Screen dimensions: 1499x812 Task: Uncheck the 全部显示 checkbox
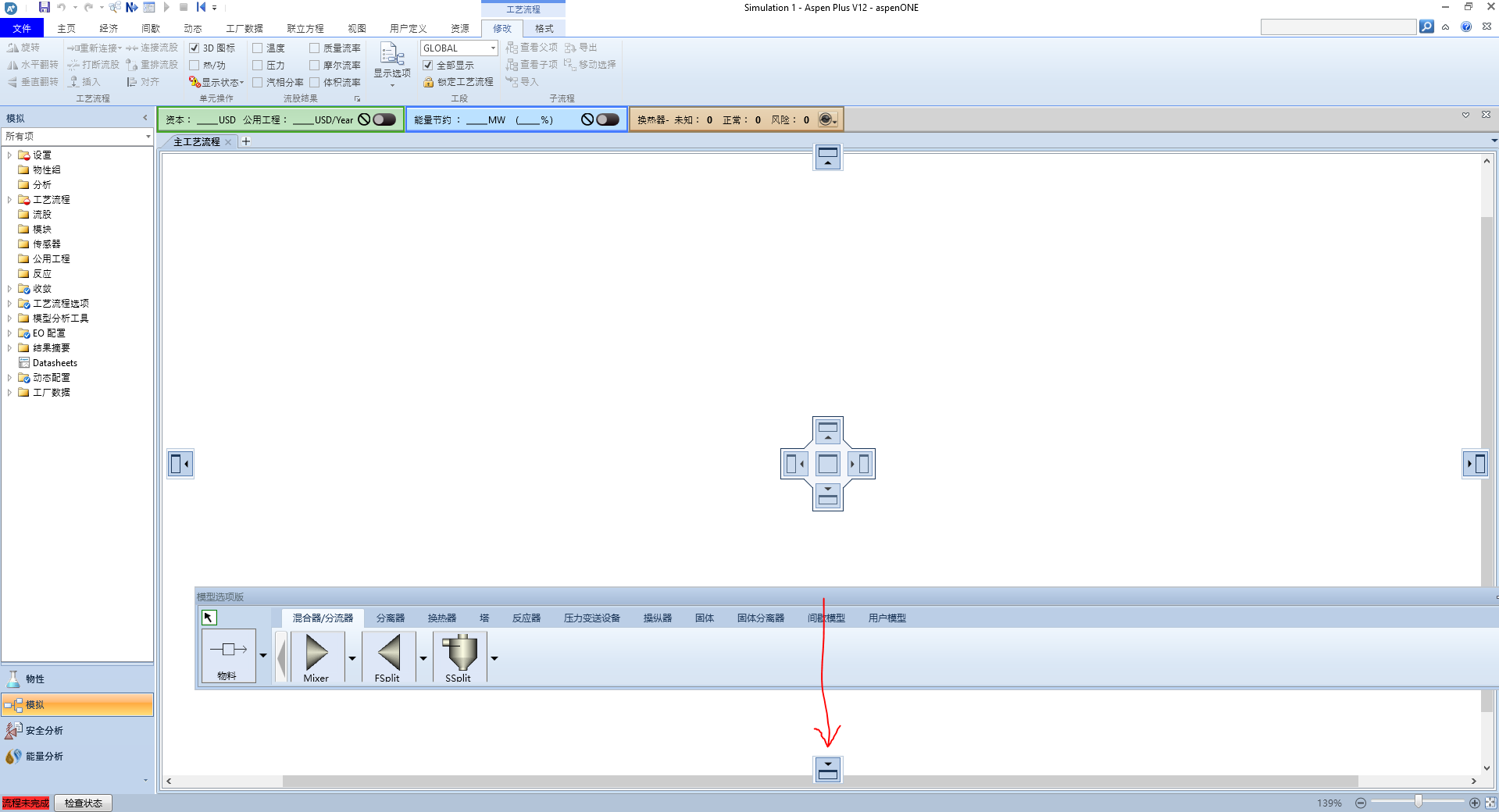(x=428, y=66)
